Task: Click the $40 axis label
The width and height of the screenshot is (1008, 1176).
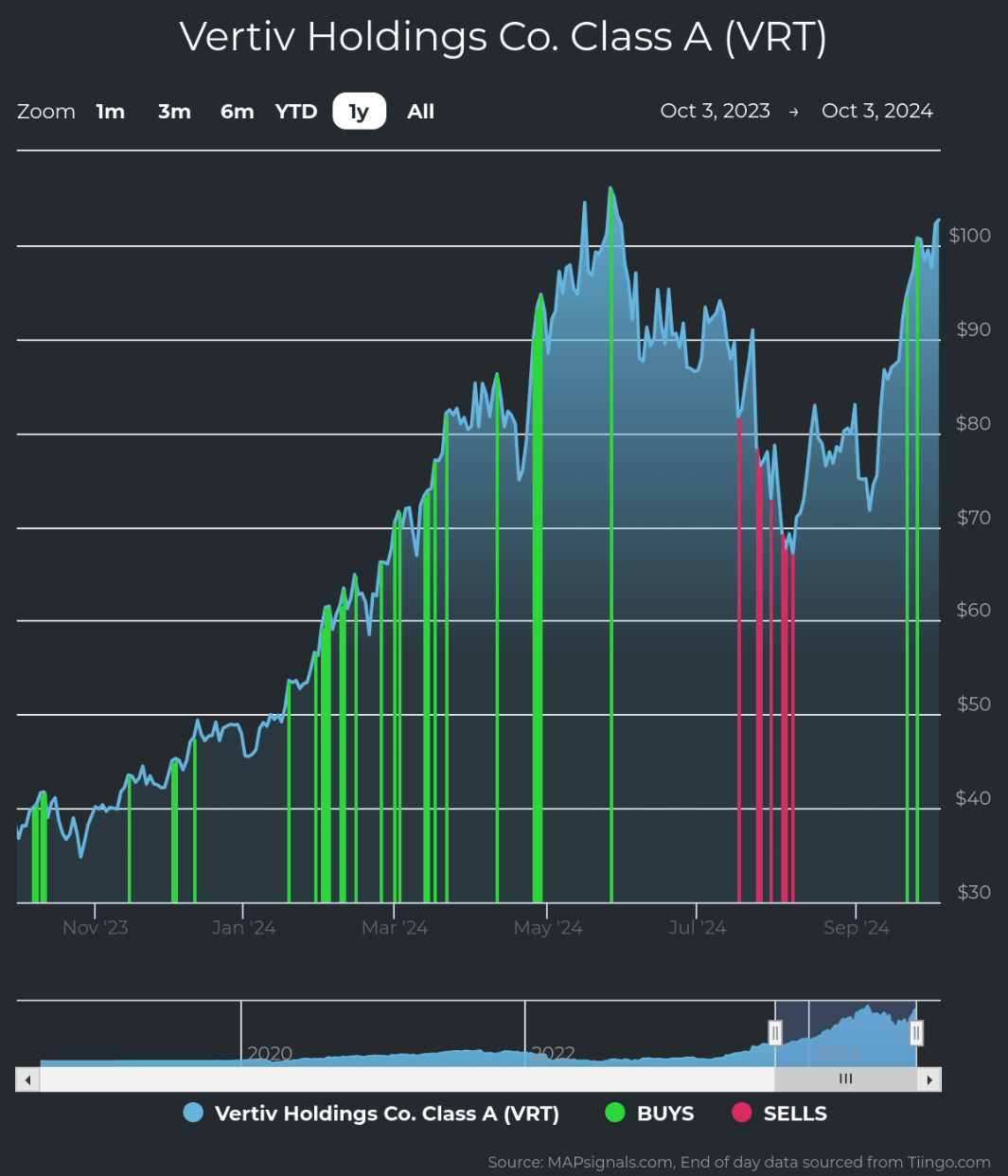Action: pos(974,798)
